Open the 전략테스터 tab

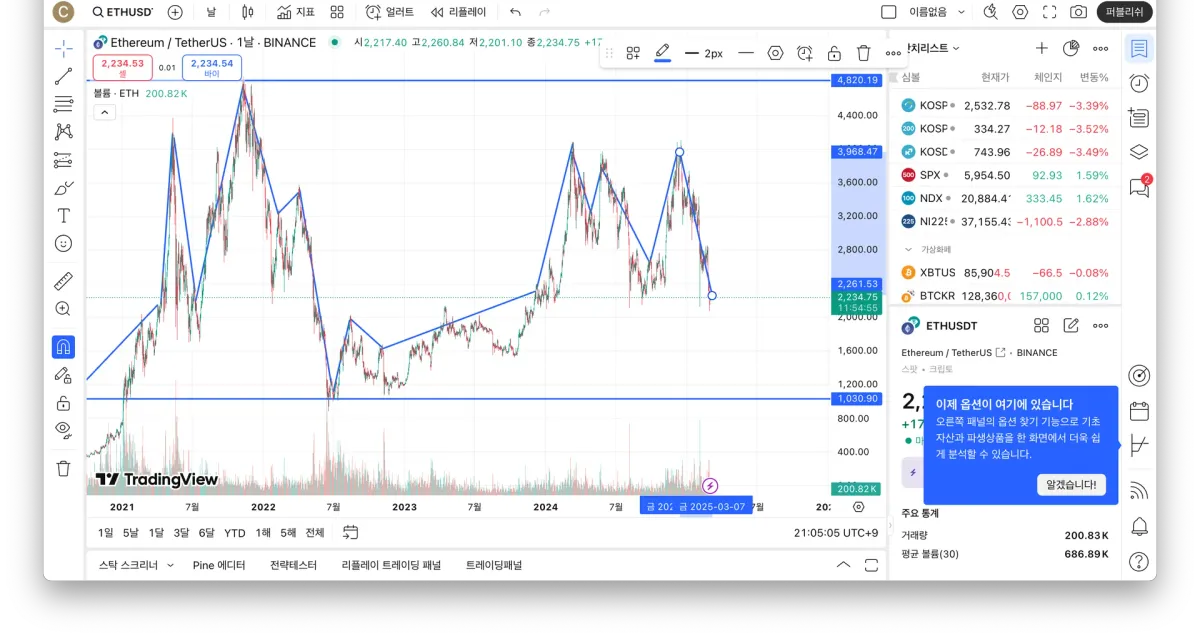(x=293, y=565)
